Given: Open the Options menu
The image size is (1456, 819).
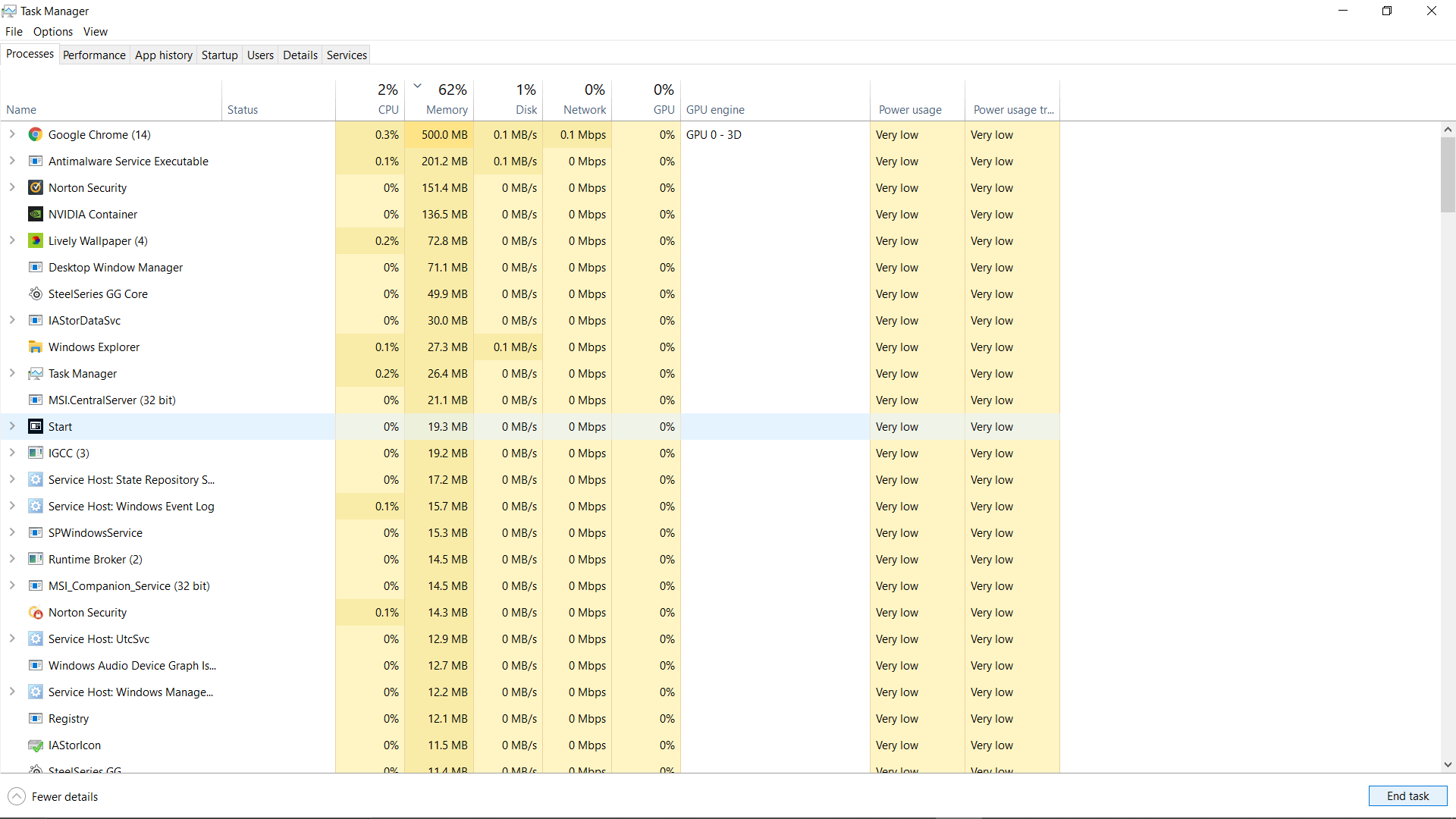Looking at the screenshot, I should (x=53, y=32).
